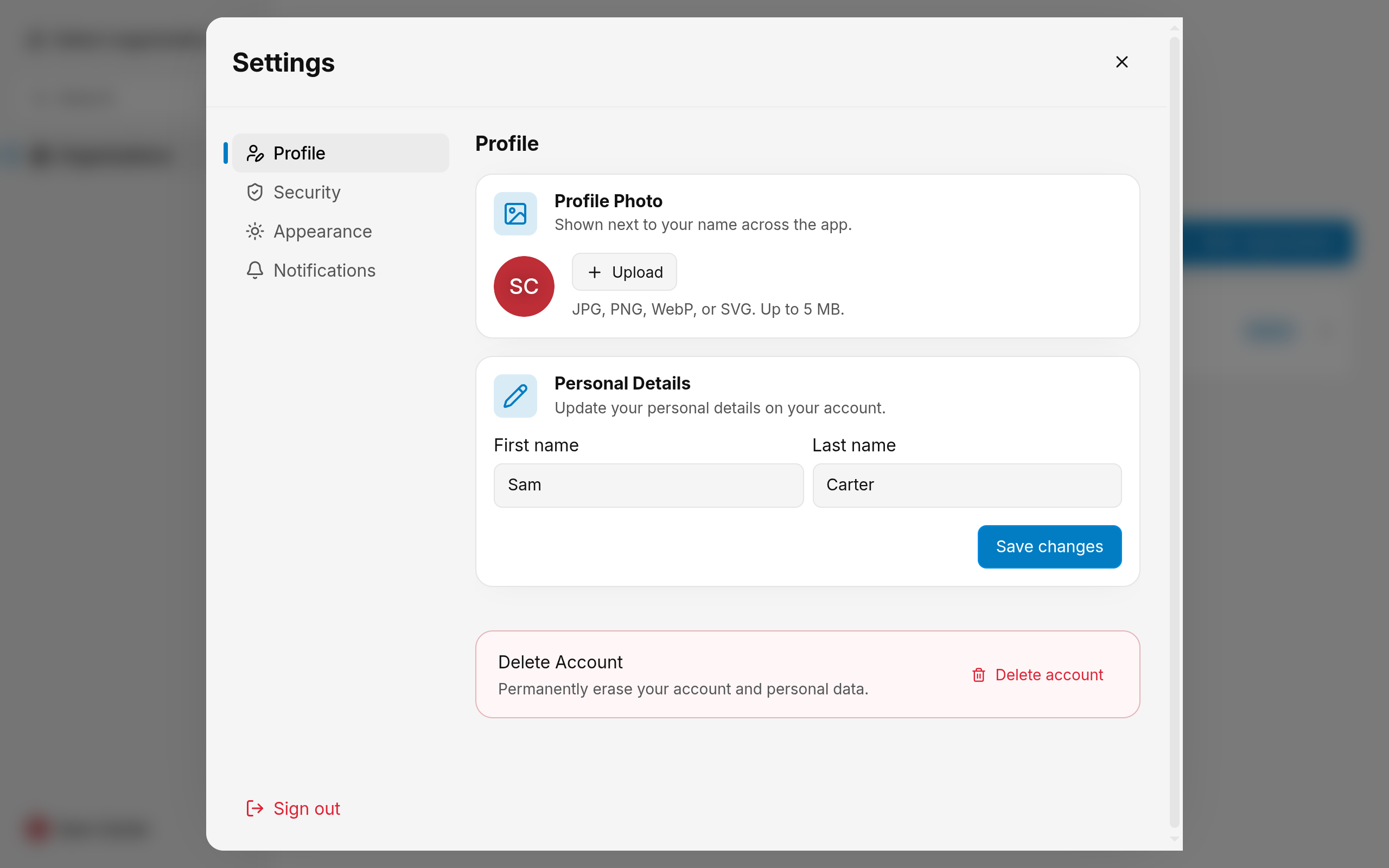
Task: Click the sign out arrow icon
Action: click(255, 808)
